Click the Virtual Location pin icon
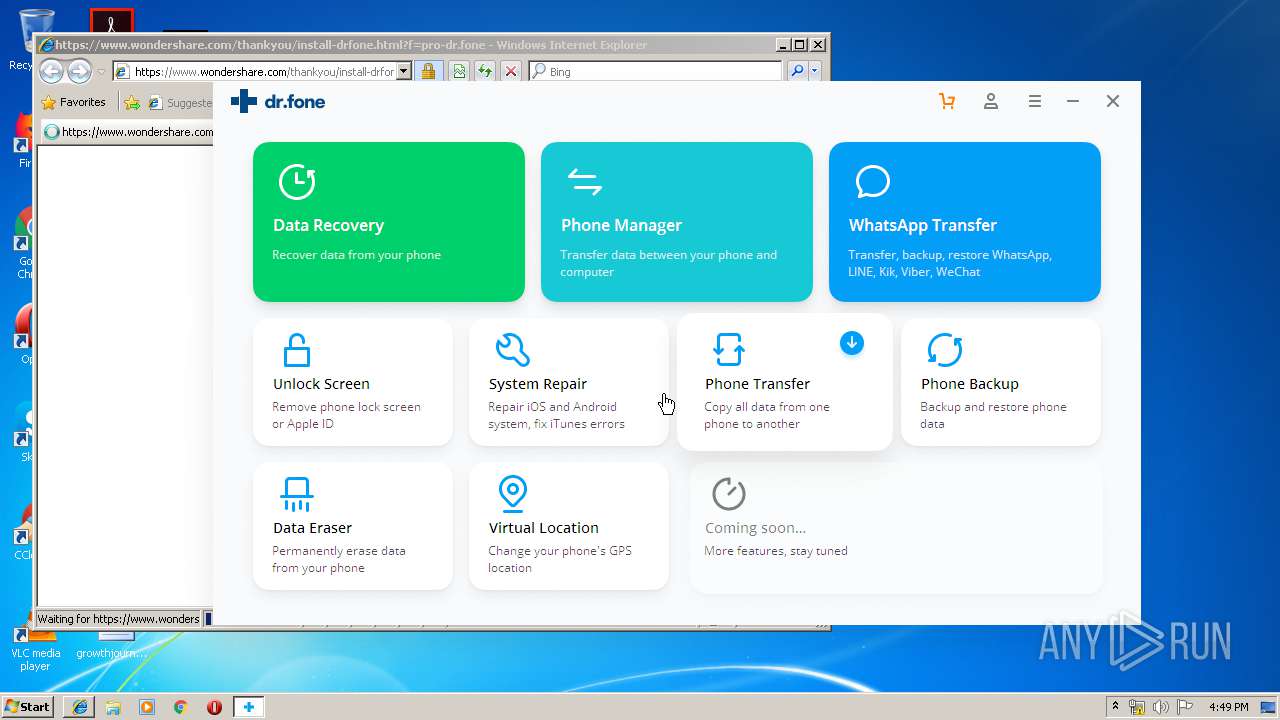 pyautogui.click(x=513, y=494)
